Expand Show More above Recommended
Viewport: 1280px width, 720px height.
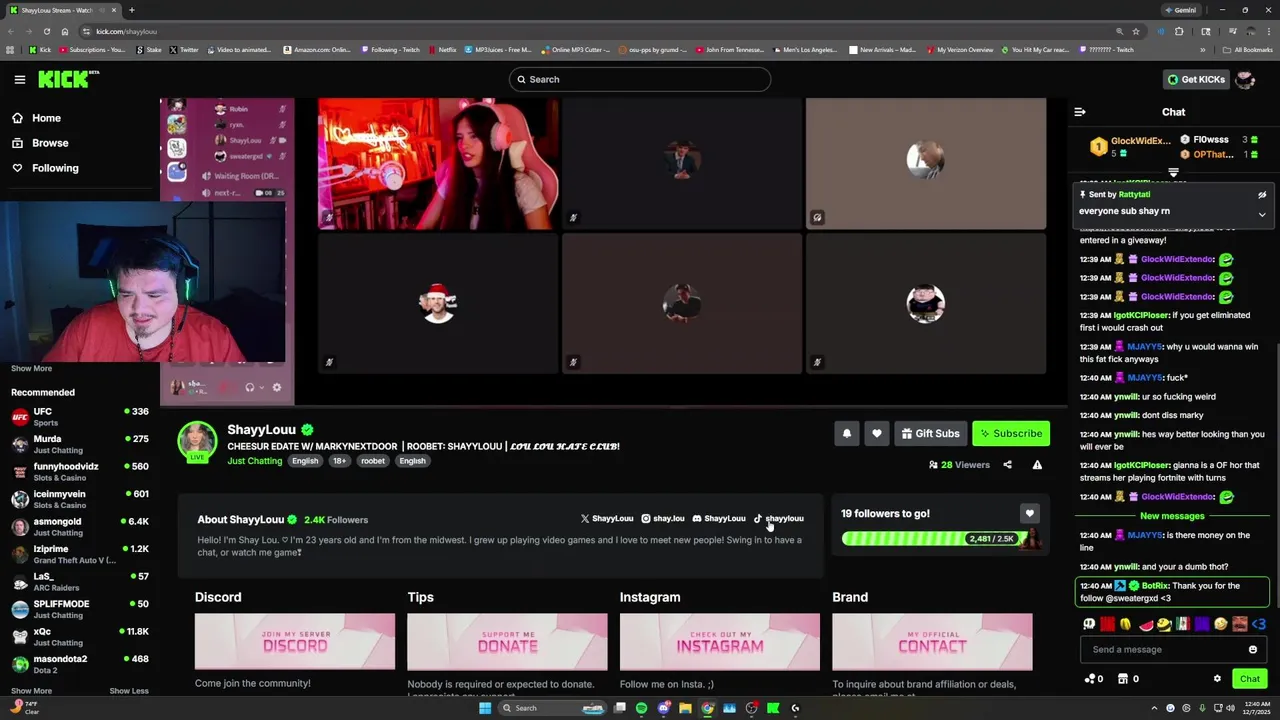(x=31, y=368)
